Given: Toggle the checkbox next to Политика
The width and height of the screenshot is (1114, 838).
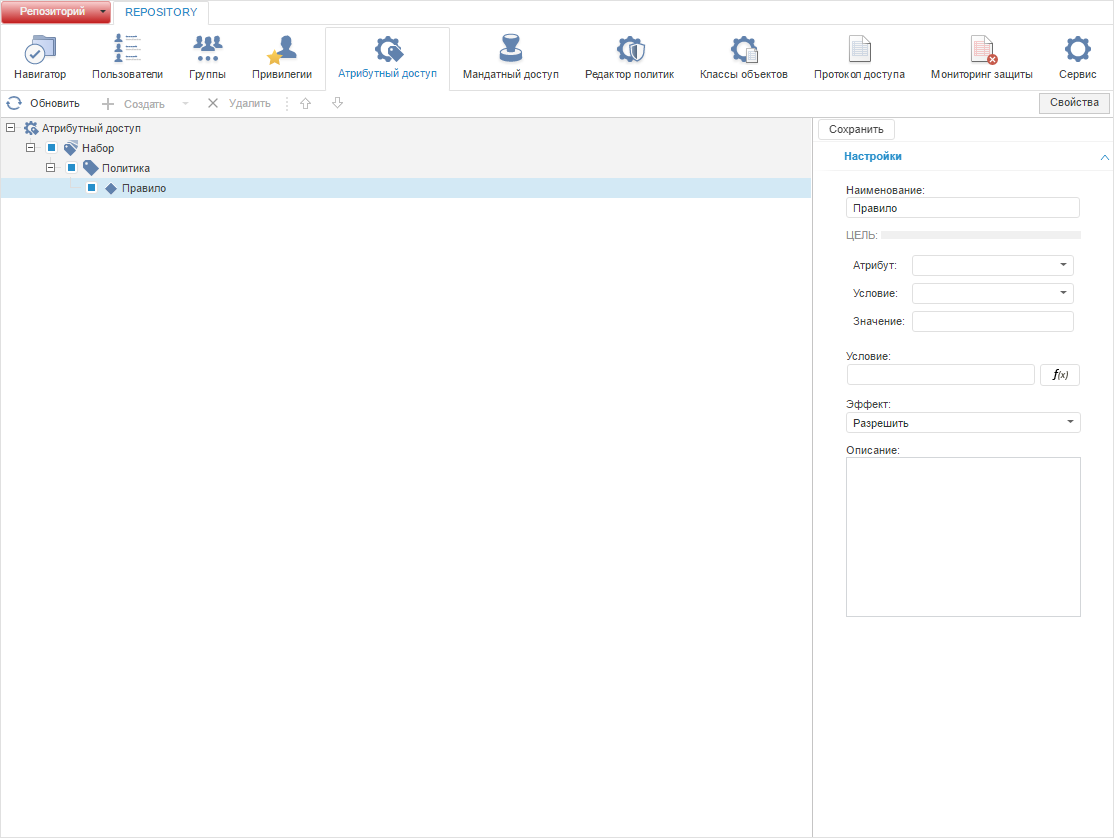Looking at the screenshot, I should tap(72, 168).
